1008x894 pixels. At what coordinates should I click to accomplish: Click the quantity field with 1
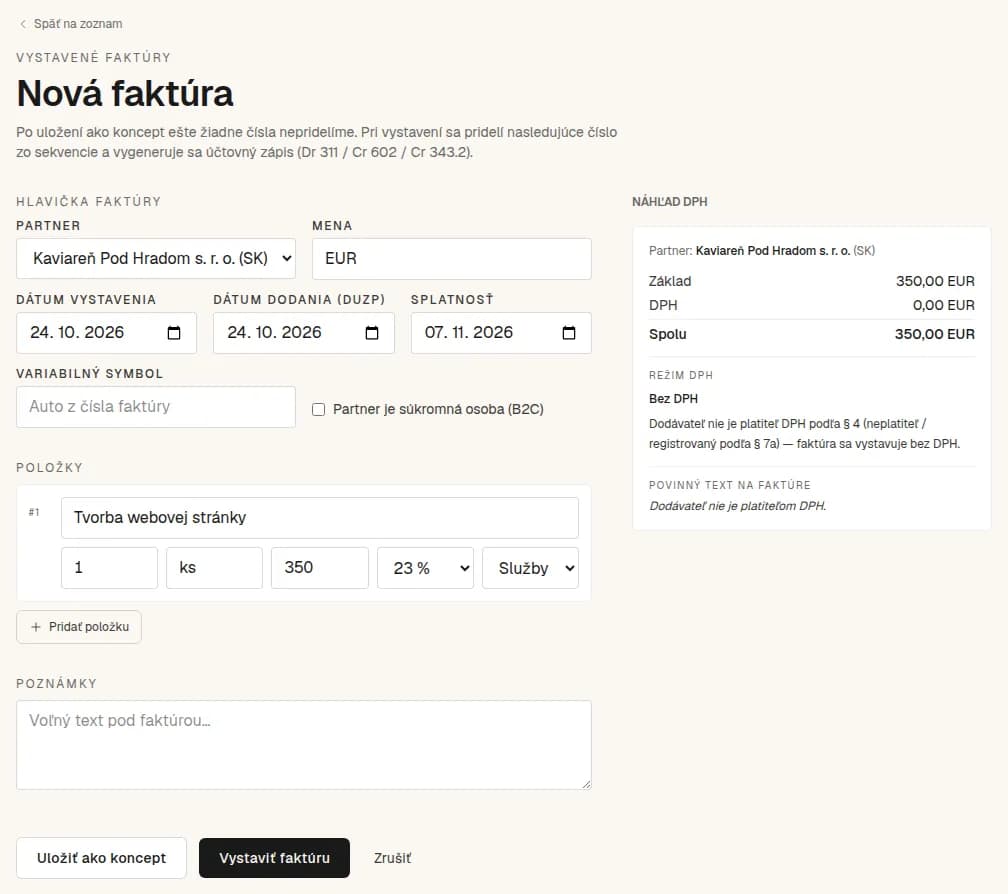click(109, 568)
